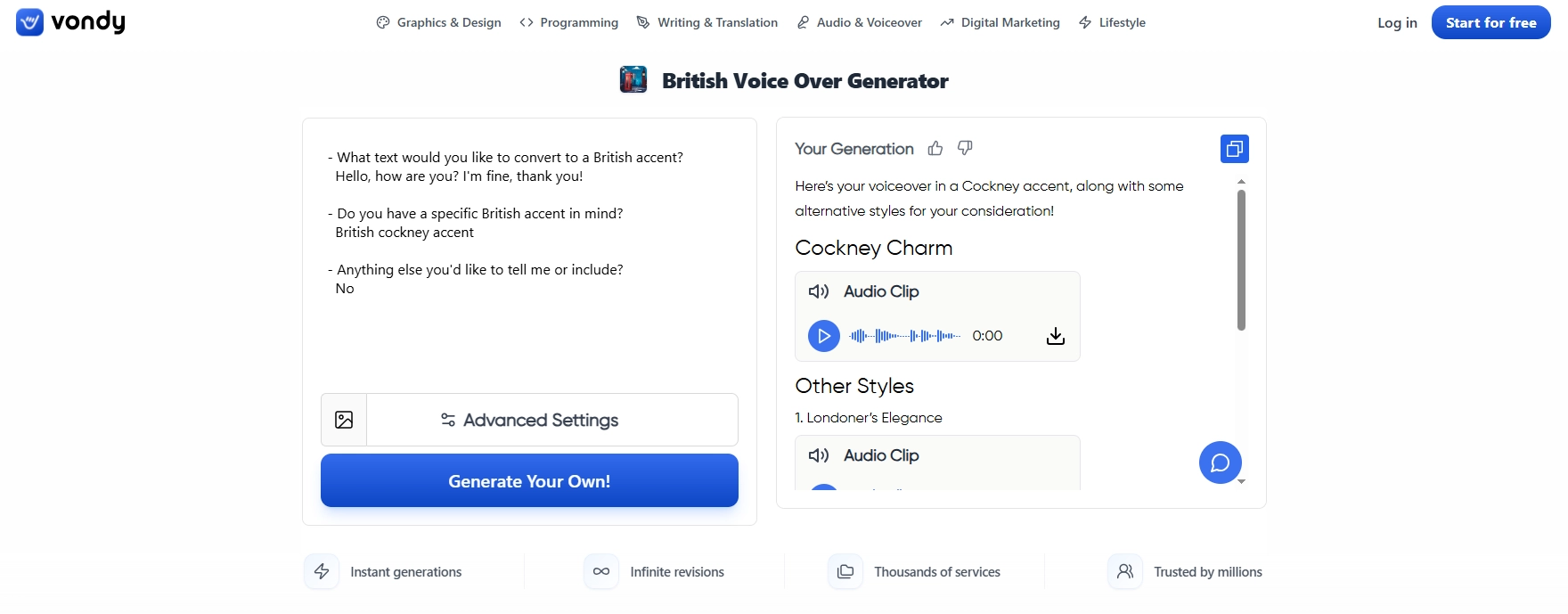Open Advanced Settings
Image resolution: width=1568 pixels, height=614 pixels.
[540, 419]
